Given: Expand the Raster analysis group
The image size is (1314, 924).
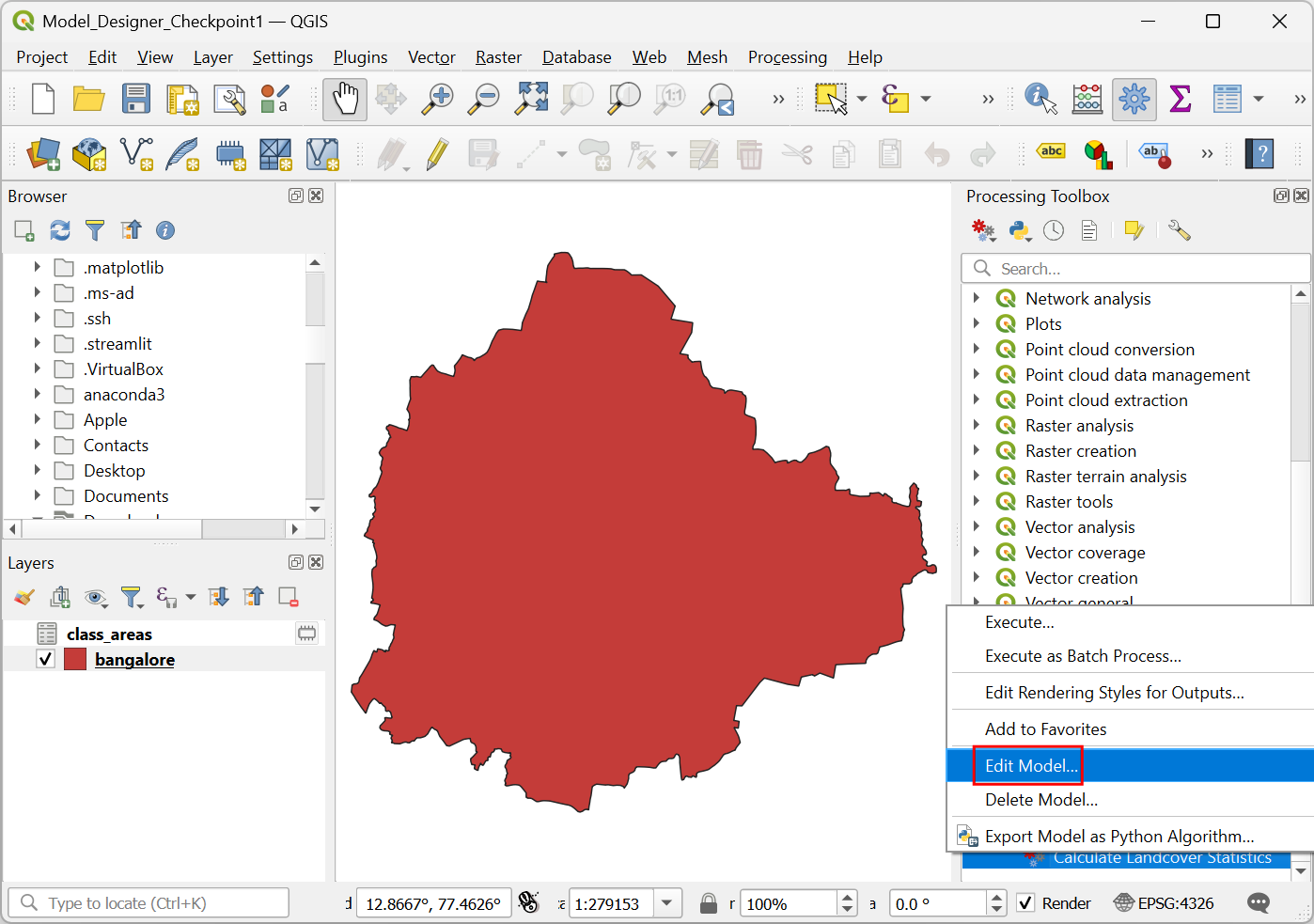Looking at the screenshot, I should pos(977,426).
